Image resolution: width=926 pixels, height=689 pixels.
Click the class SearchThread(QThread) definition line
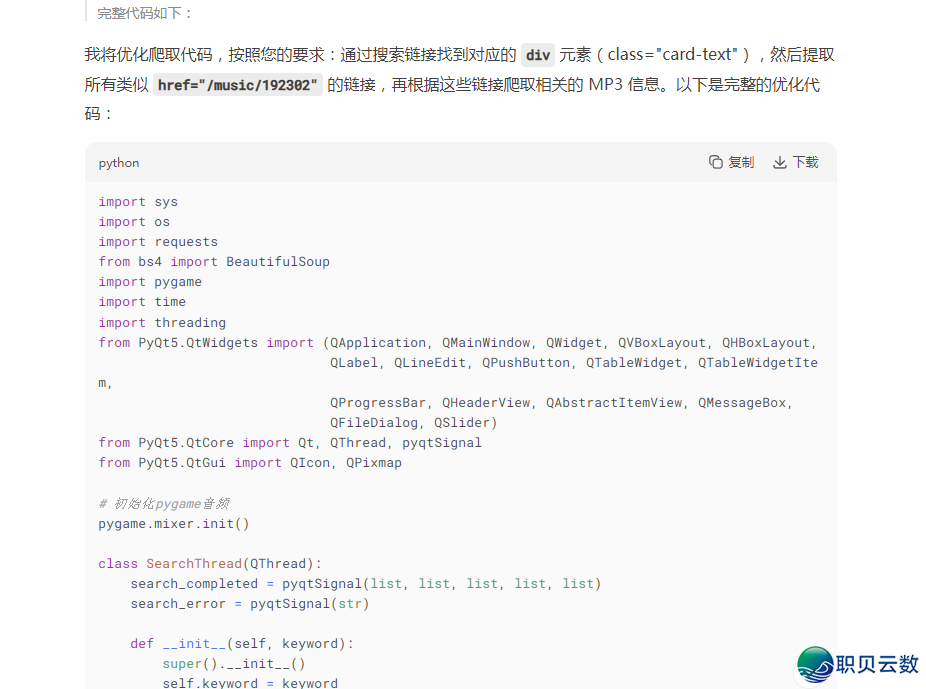[210, 564]
